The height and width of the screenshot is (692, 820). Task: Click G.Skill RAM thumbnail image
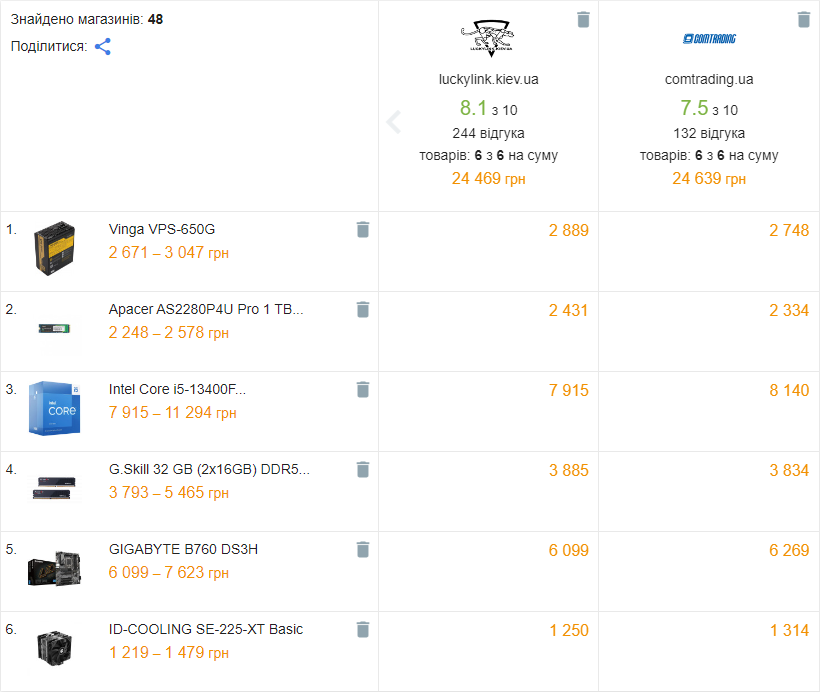tap(54, 488)
